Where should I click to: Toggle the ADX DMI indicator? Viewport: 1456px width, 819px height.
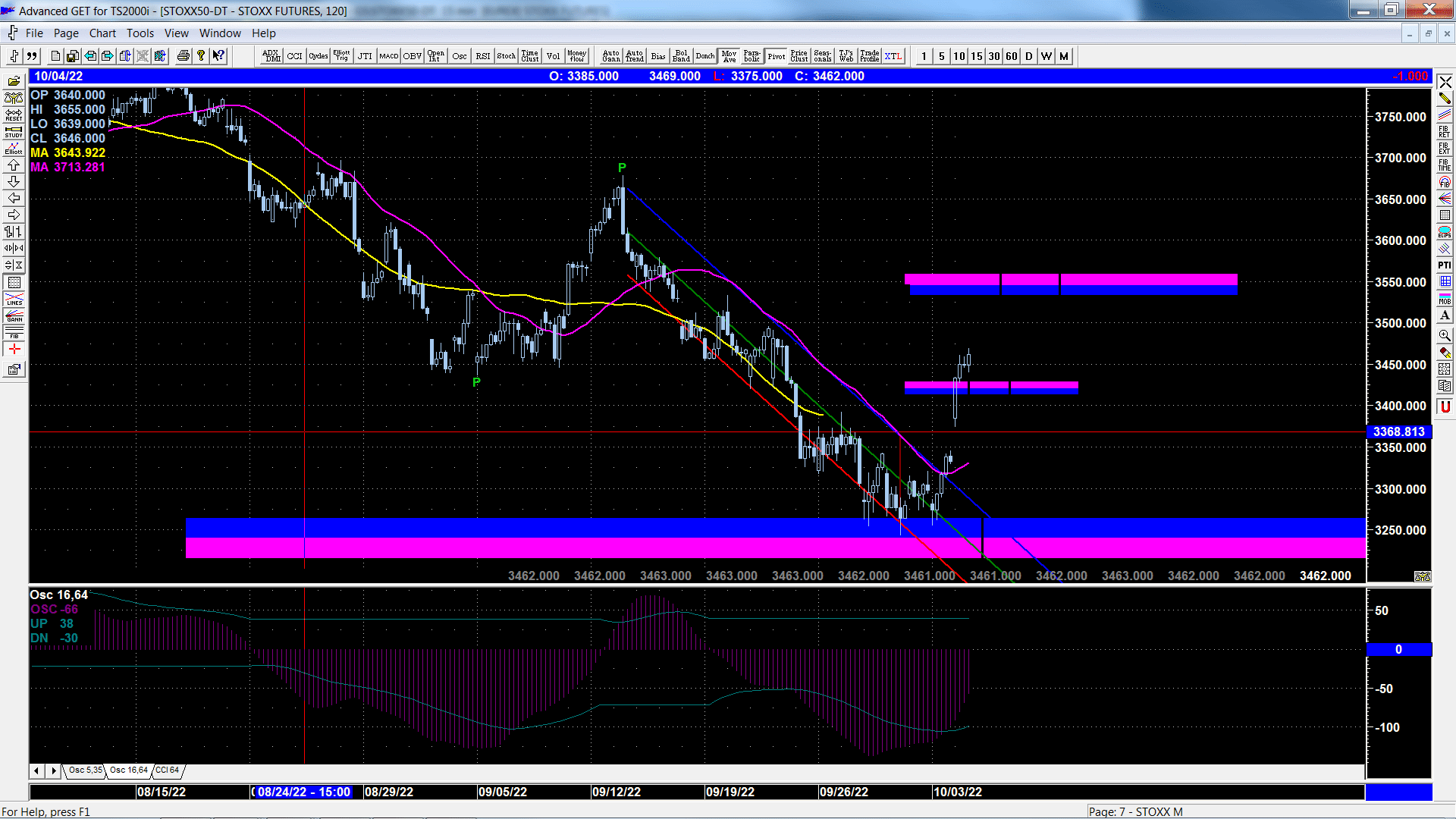pyautogui.click(x=271, y=56)
